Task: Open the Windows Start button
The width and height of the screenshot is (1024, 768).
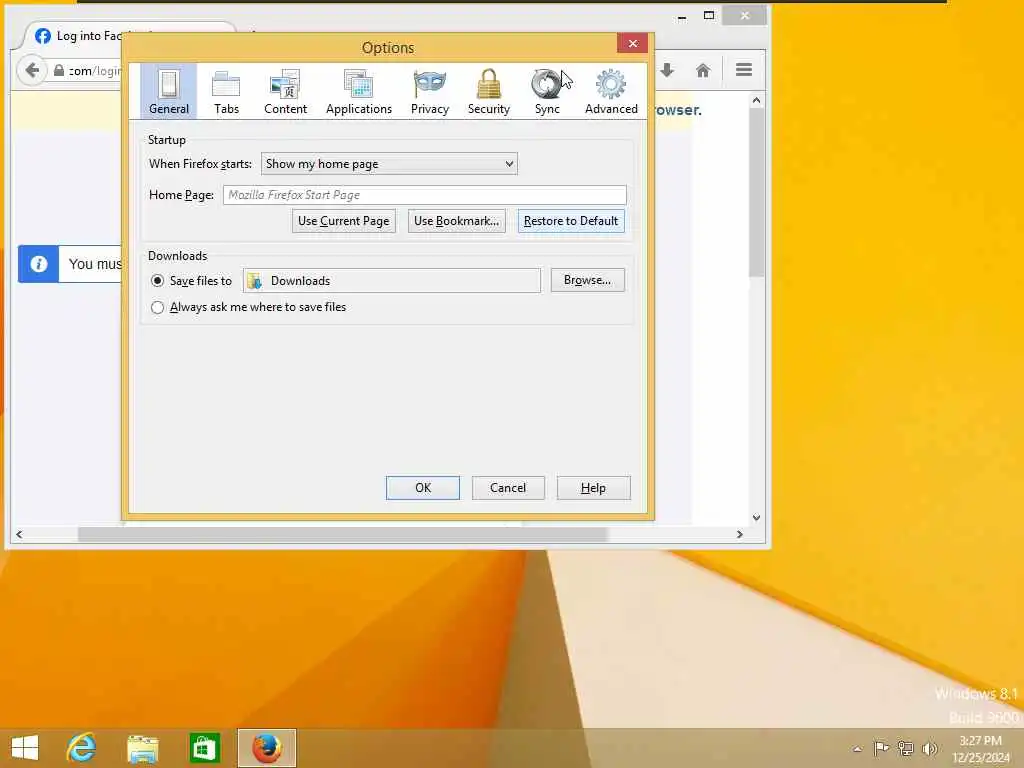Action: click(x=25, y=748)
